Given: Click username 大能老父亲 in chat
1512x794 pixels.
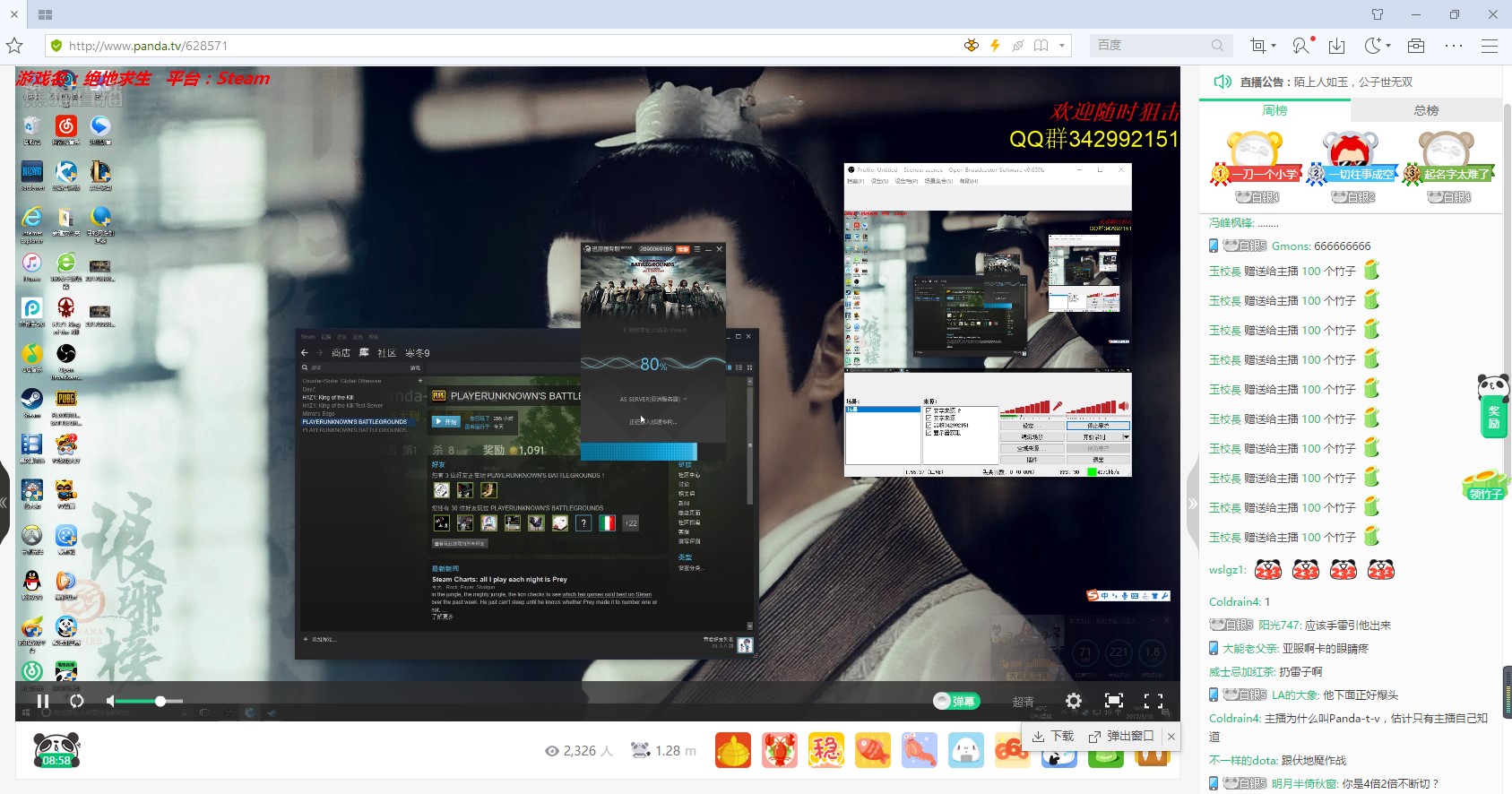Looking at the screenshot, I should click(1250, 648).
